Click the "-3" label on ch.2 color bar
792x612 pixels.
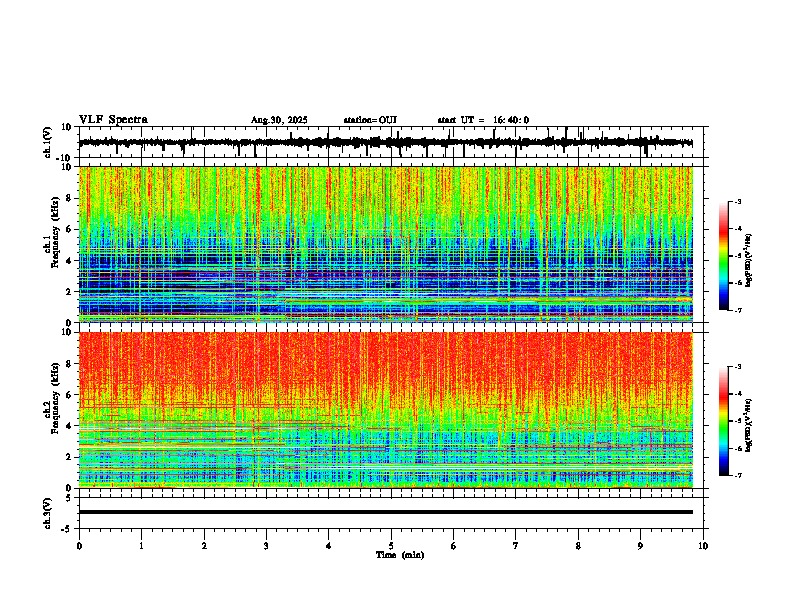(x=737, y=367)
